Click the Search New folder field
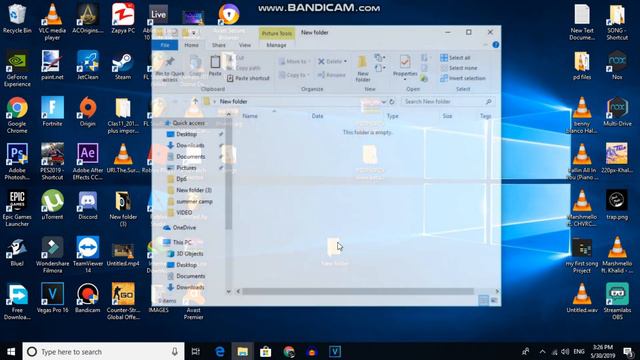Screen dimensions: 640x360 (448, 102)
